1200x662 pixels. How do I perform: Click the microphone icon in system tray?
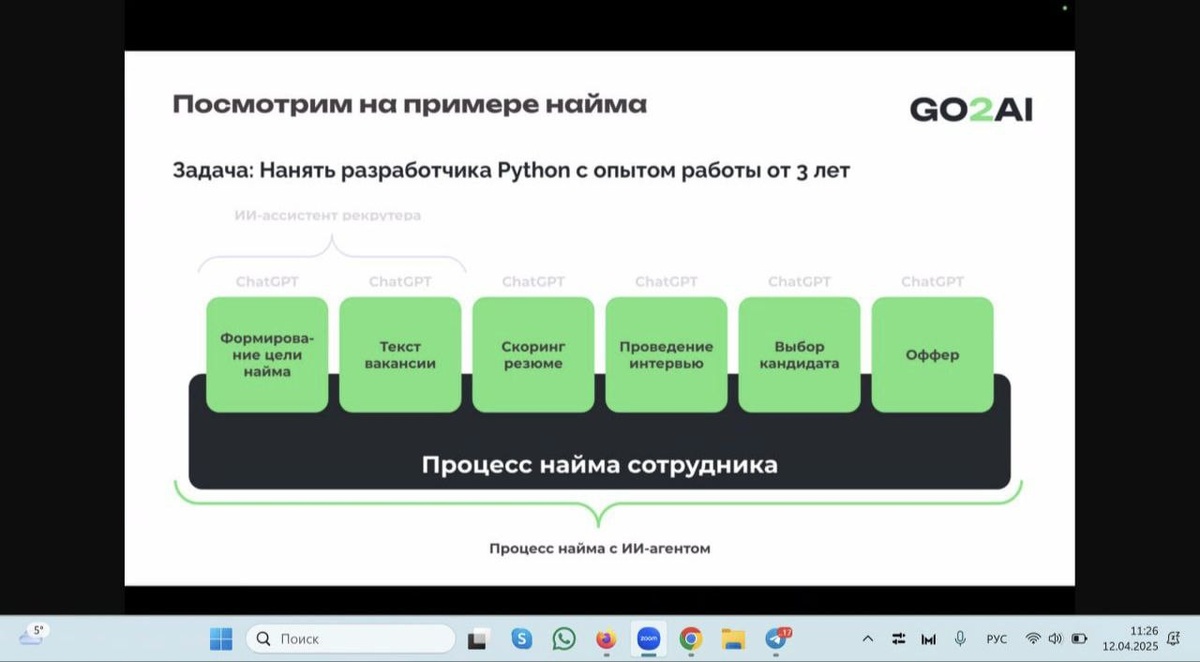(960, 638)
